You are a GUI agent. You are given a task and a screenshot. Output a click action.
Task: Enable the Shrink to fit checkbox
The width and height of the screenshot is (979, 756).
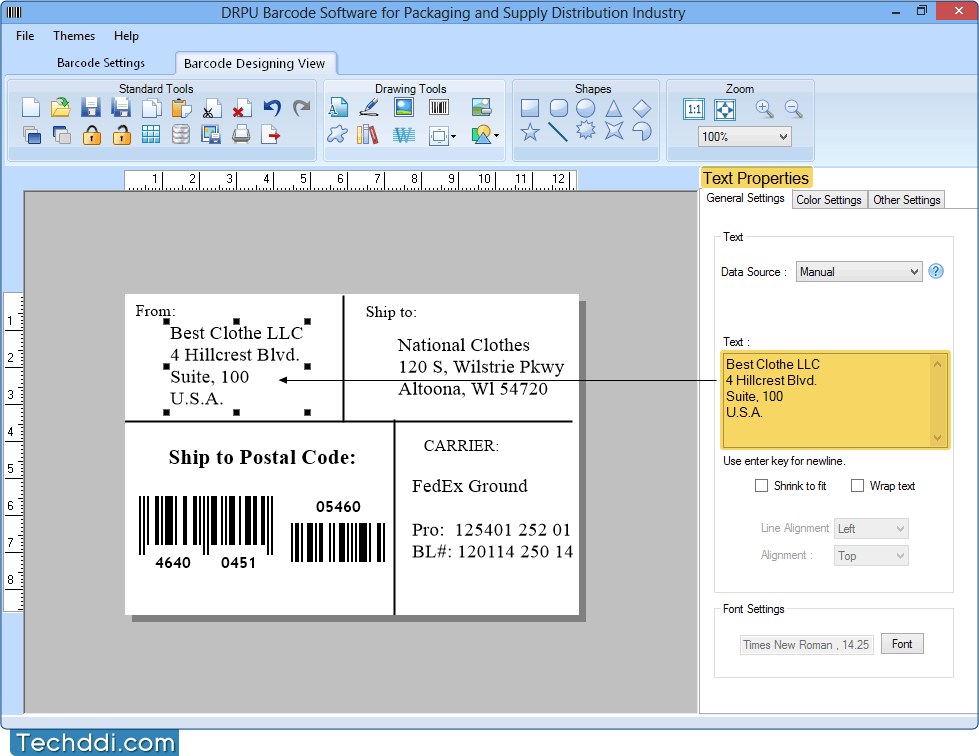click(x=761, y=486)
